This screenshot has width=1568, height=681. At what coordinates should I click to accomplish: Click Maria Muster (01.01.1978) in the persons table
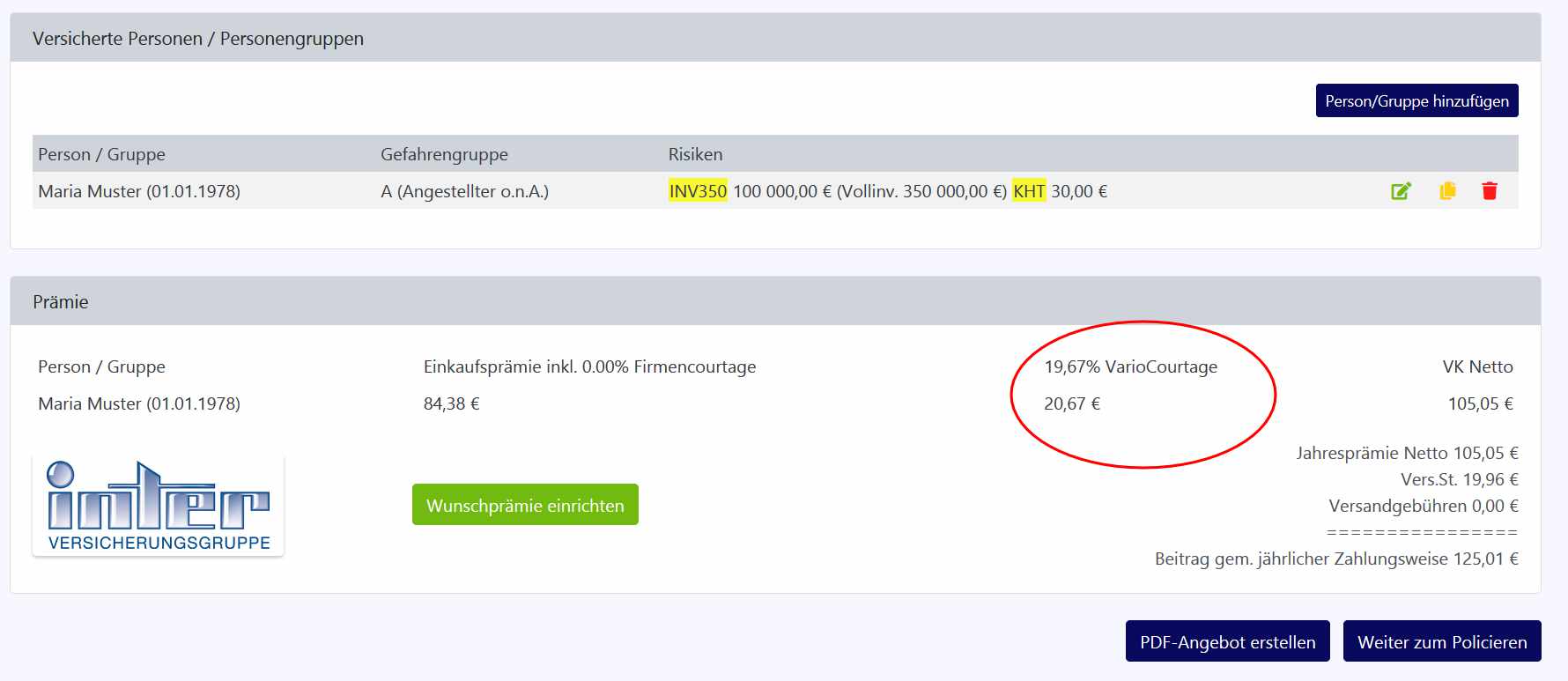pyautogui.click(x=139, y=191)
